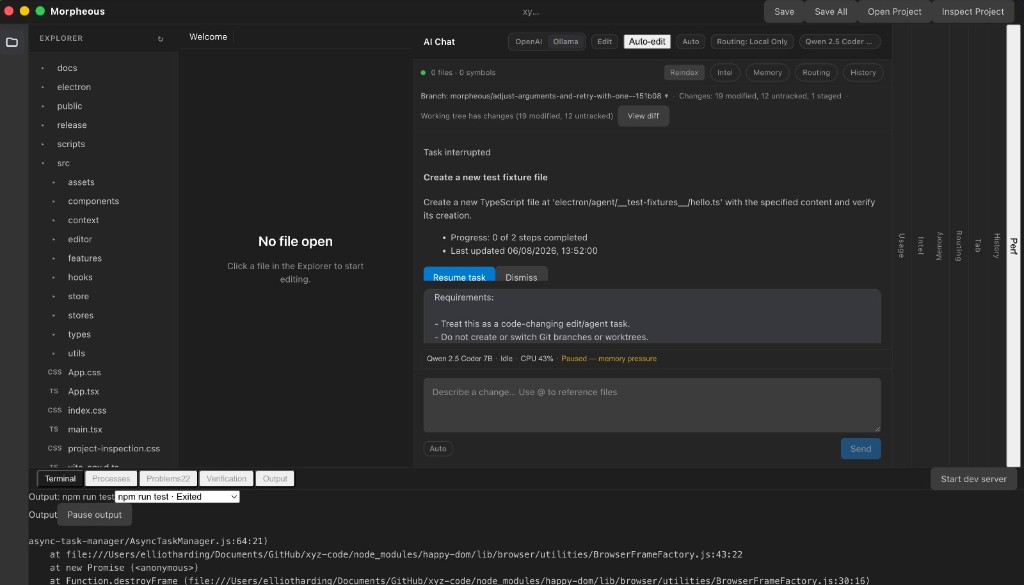This screenshot has width=1024, height=585.
Task: Click the CSS icon beside index.css
Action: [x=55, y=410]
